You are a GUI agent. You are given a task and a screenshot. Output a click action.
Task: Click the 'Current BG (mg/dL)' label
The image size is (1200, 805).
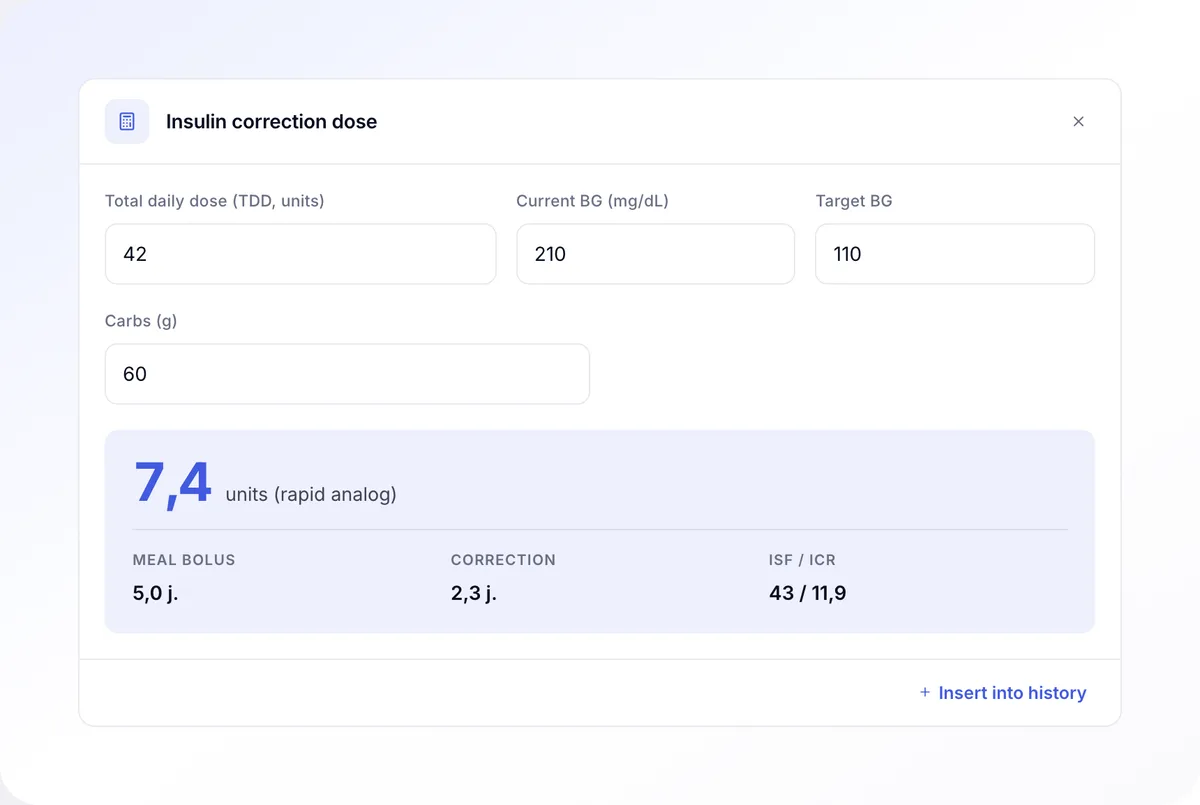593,201
